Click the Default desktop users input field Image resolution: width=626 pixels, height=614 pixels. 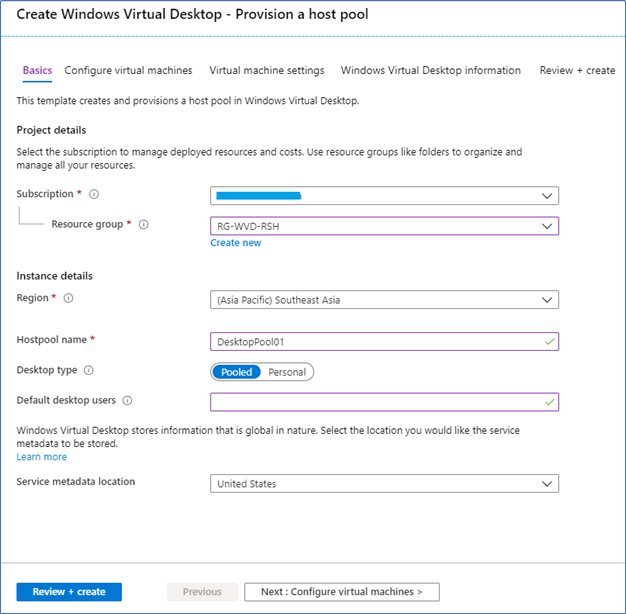(384, 402)
